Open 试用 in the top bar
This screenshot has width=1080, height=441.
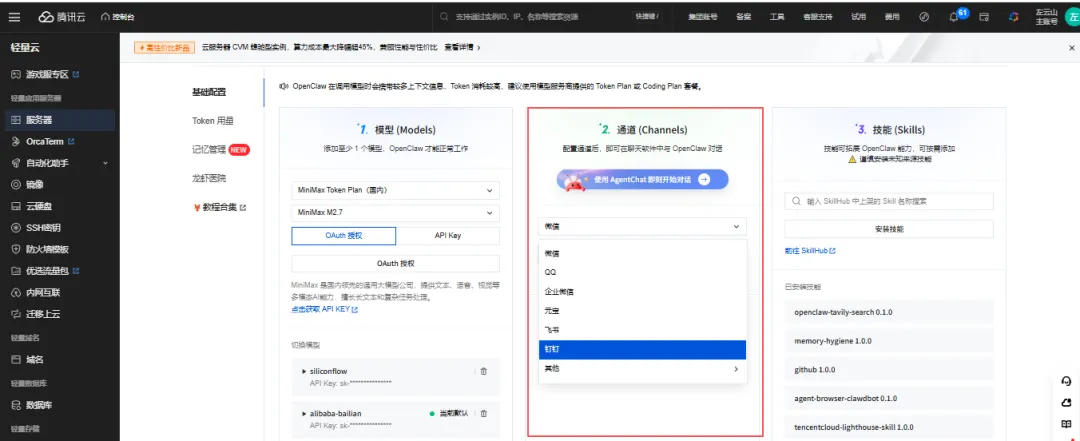[x=858, y=17]
